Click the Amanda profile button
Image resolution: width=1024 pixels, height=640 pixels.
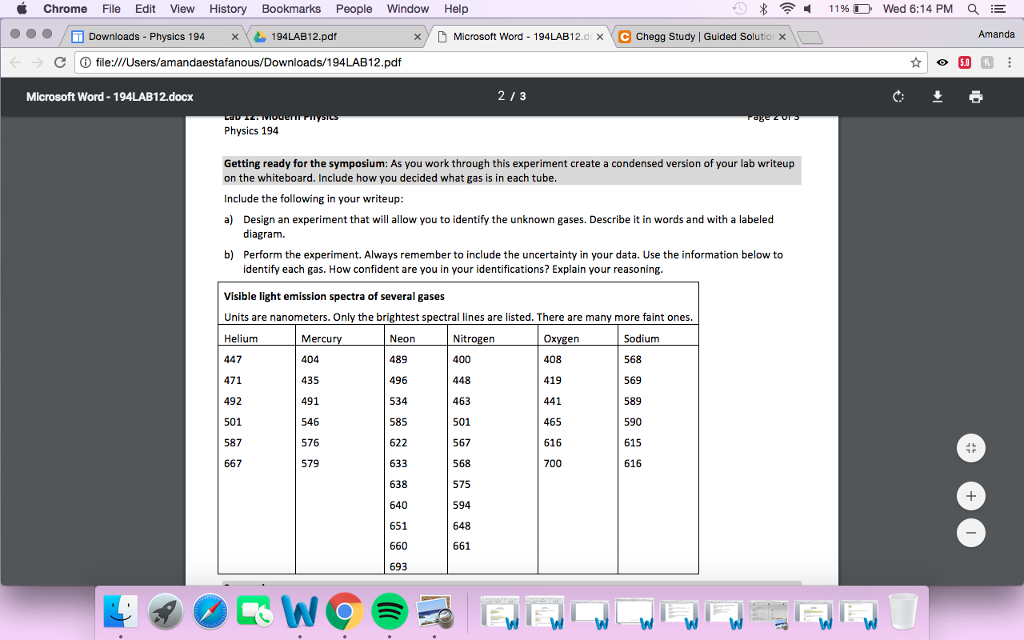click(996, 34)
